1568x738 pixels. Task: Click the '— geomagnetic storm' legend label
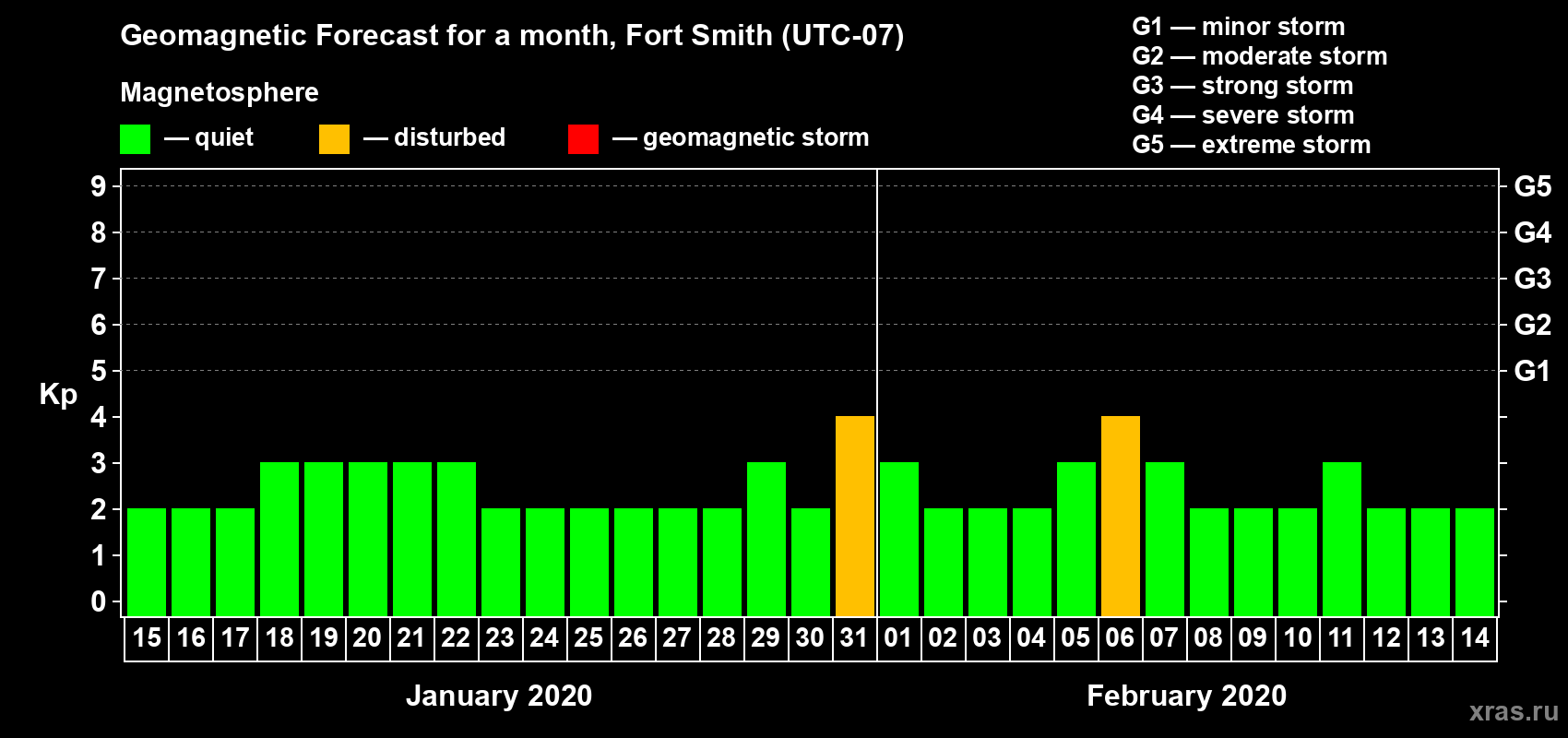click(741, 138)
